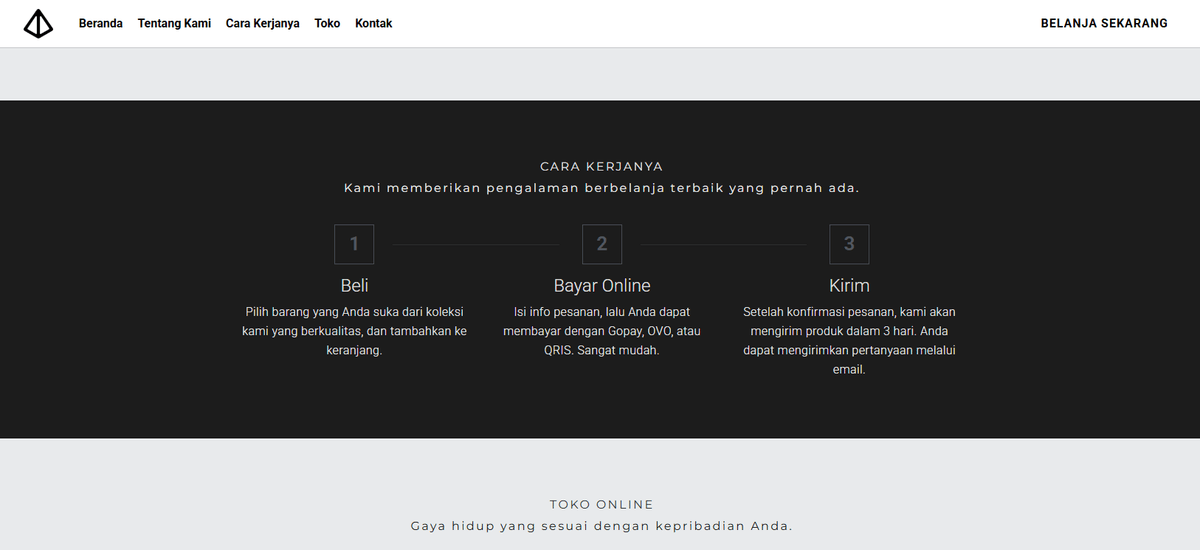This screenshot has height=550, width=1200.
Task: Click the Beli step heading
Action: pyautogui.click(x=354, y=286)
